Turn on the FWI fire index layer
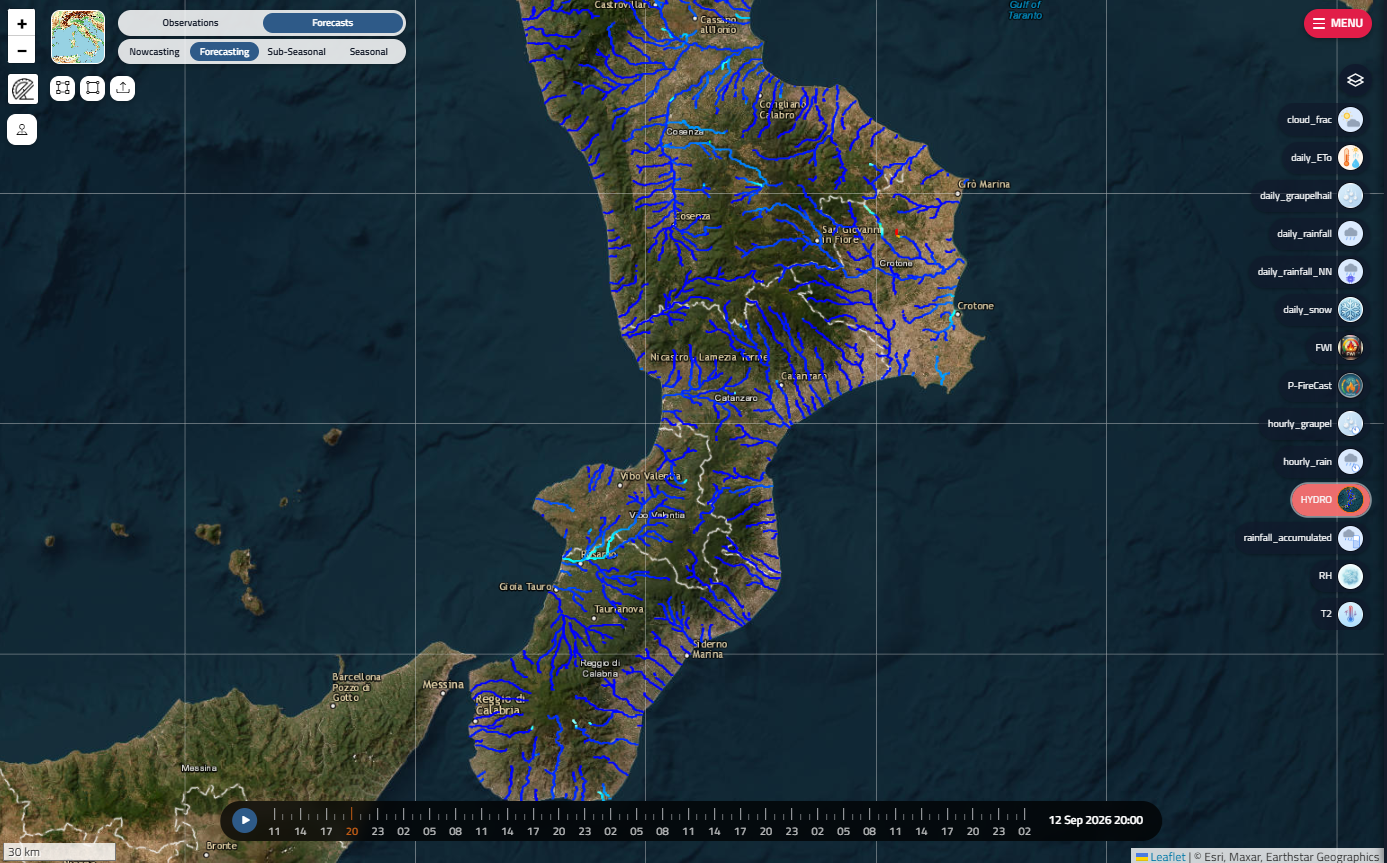This screenshot has width=1387, height=863. [x=1337, y=348]
